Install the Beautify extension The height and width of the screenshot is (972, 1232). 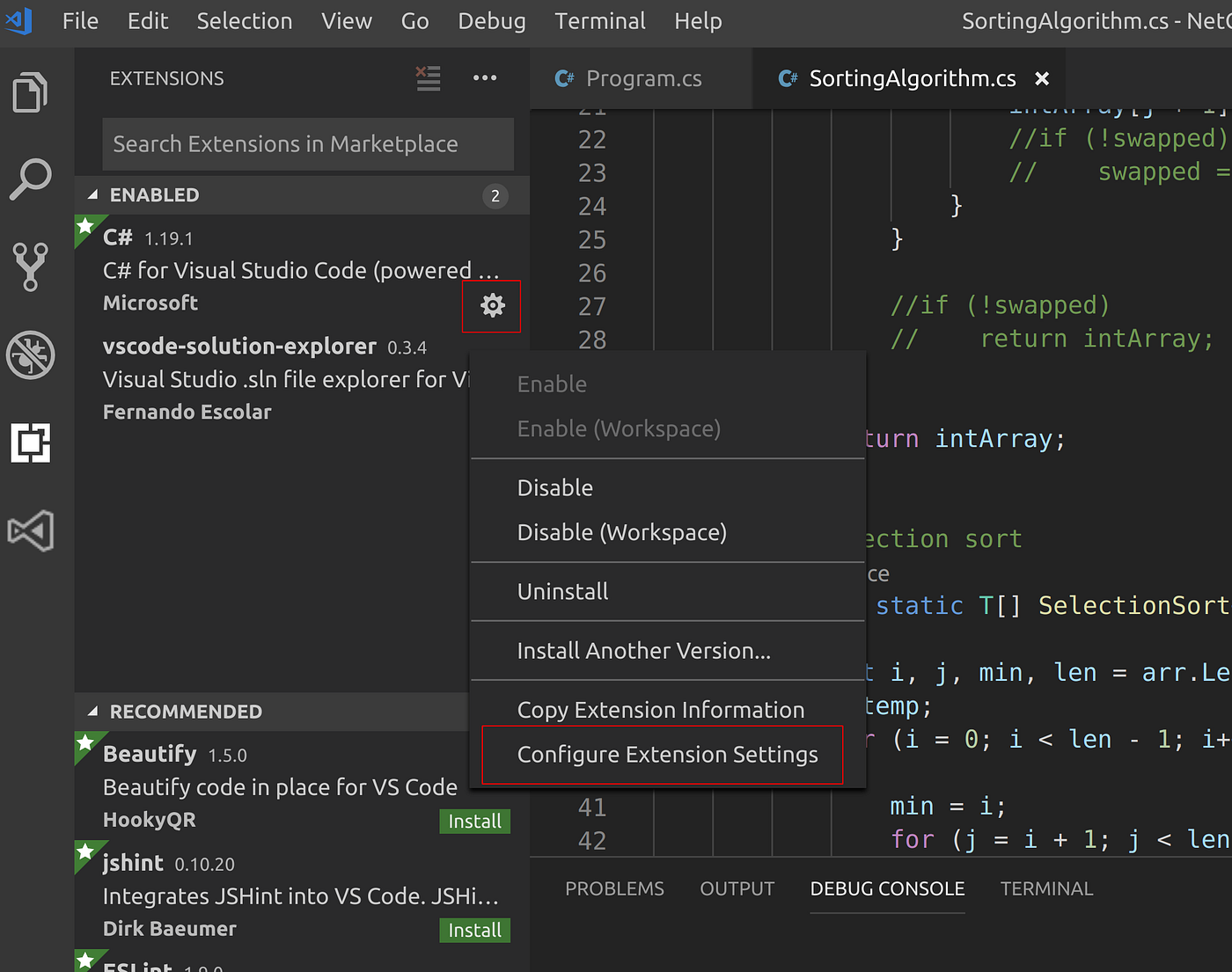(x=474, y=821)
